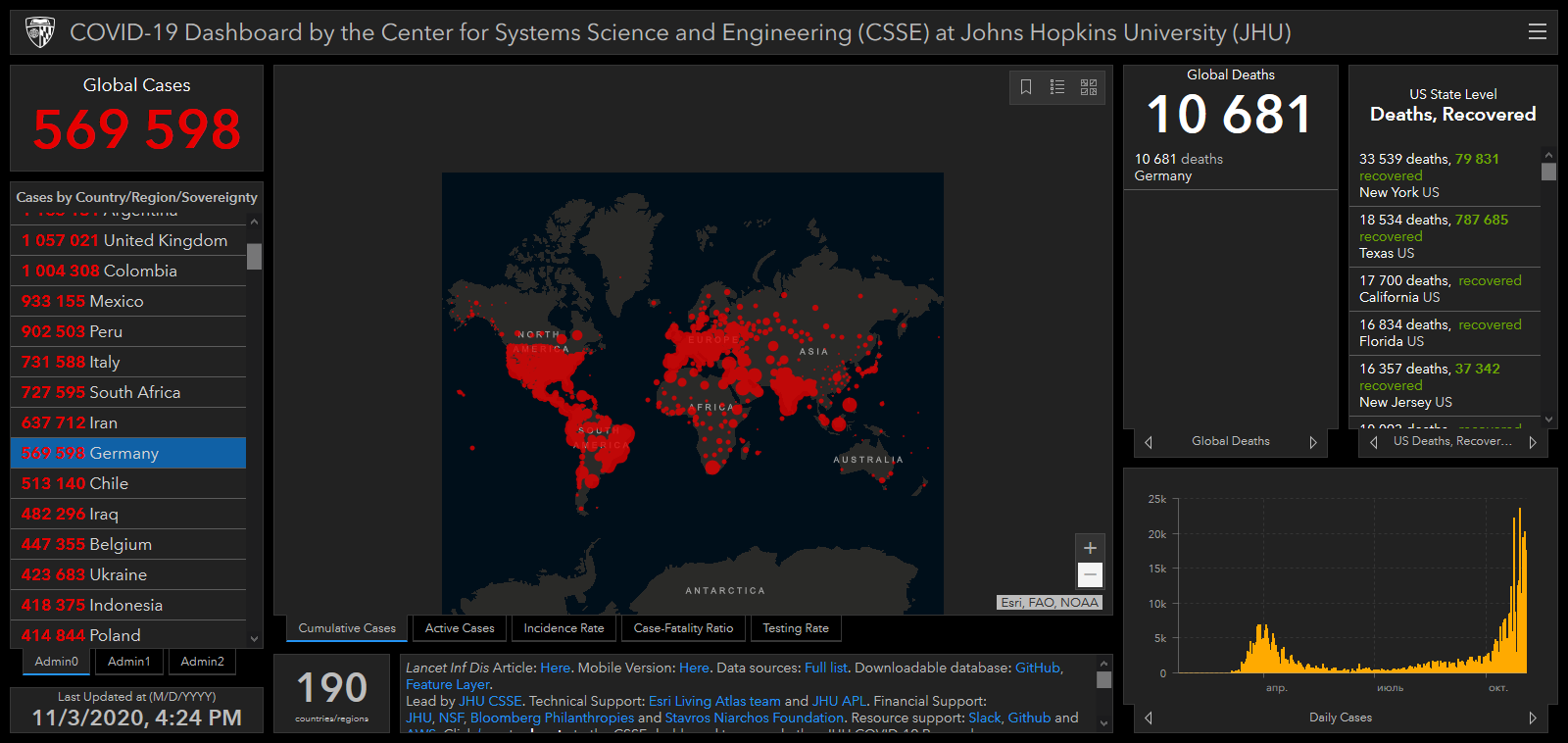Viewport: 1568px width, 743px height.
Task: Open Stavros Niarchos Foundation link
Action: [754, 718]
